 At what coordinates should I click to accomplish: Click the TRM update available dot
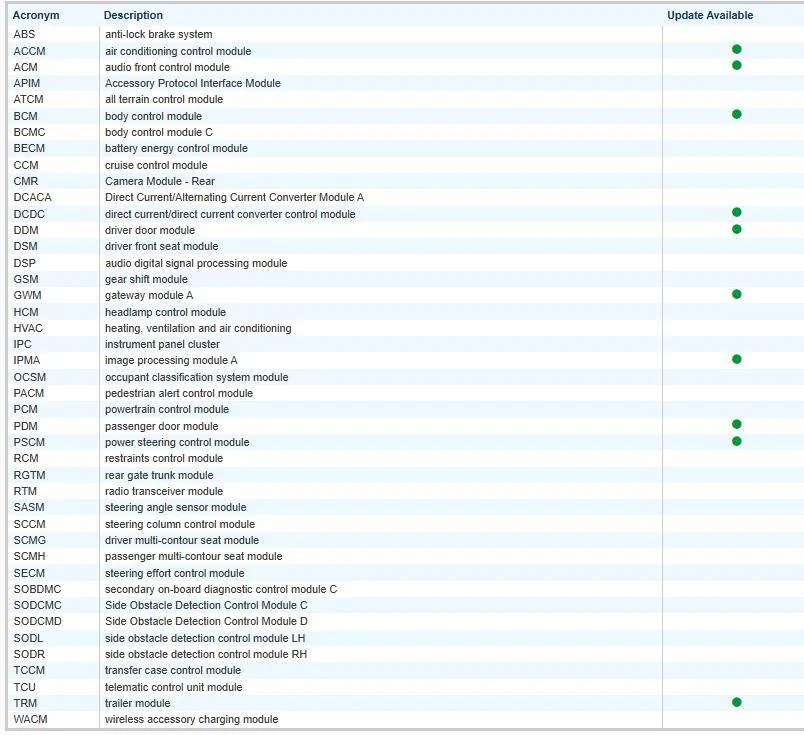pyautogui.click(x=736, y=702)
